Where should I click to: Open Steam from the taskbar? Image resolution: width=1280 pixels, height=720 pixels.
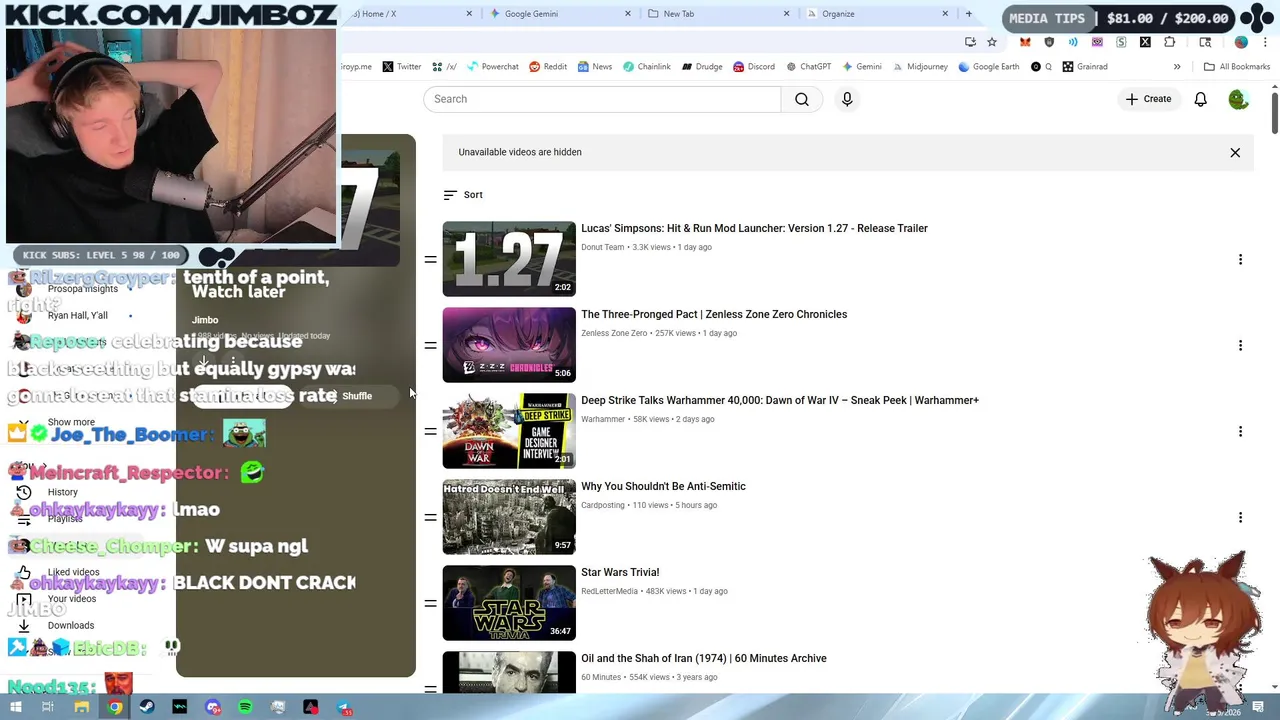coord(147,707)
